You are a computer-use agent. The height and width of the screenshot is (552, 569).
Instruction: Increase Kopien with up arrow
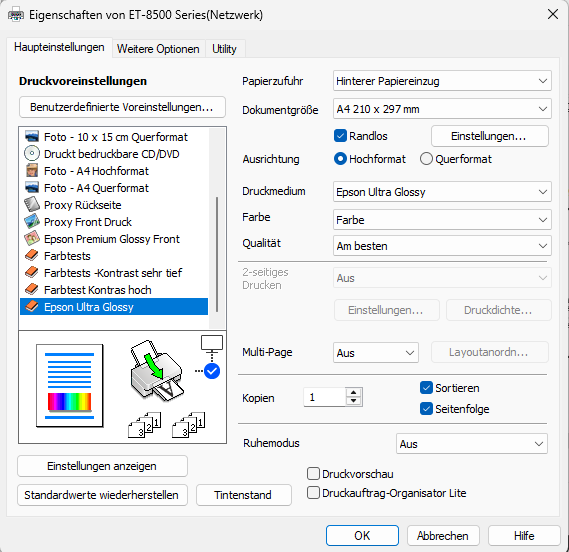[353, 392]
